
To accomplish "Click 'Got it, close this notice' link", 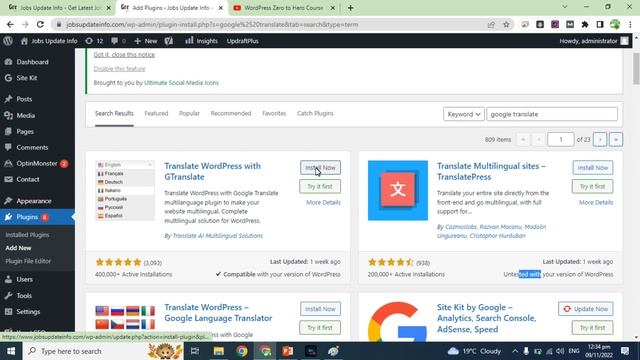I will tap(124, 55).
